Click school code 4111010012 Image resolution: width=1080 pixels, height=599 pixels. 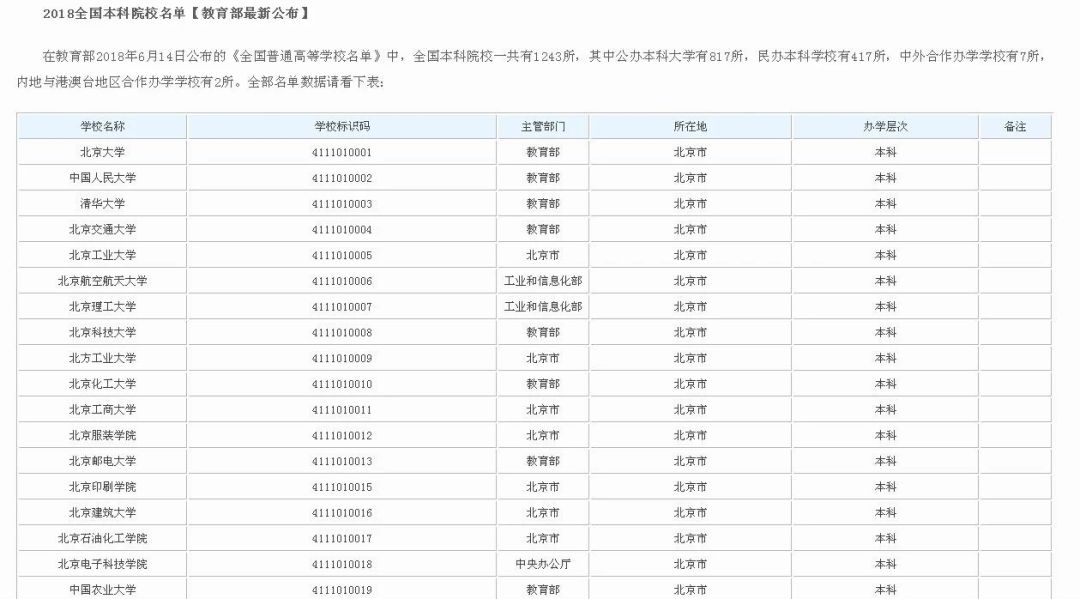pyautogui.click(x=342, y=435)
